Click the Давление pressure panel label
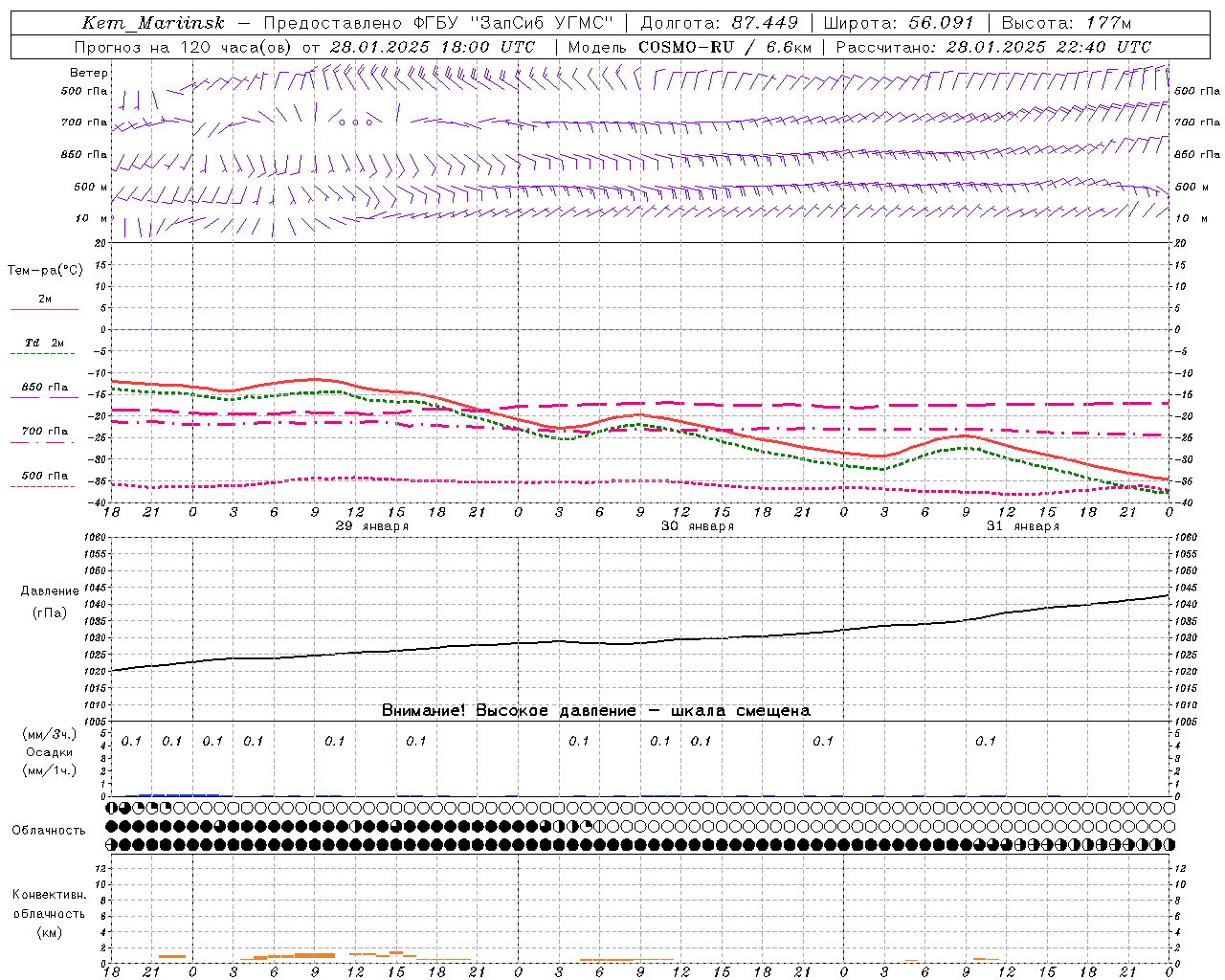Image resolution: width=1225 pixels, height=980 pixels. tap(50, 591)
